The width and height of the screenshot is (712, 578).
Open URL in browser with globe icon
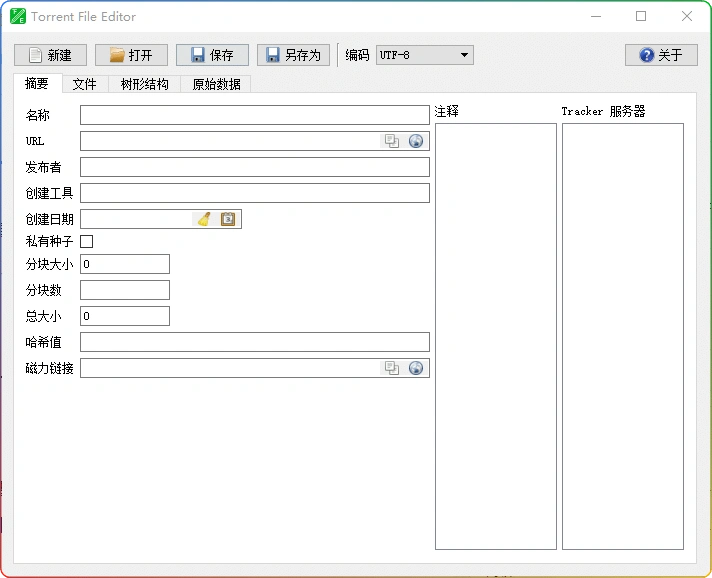(416, 141)
